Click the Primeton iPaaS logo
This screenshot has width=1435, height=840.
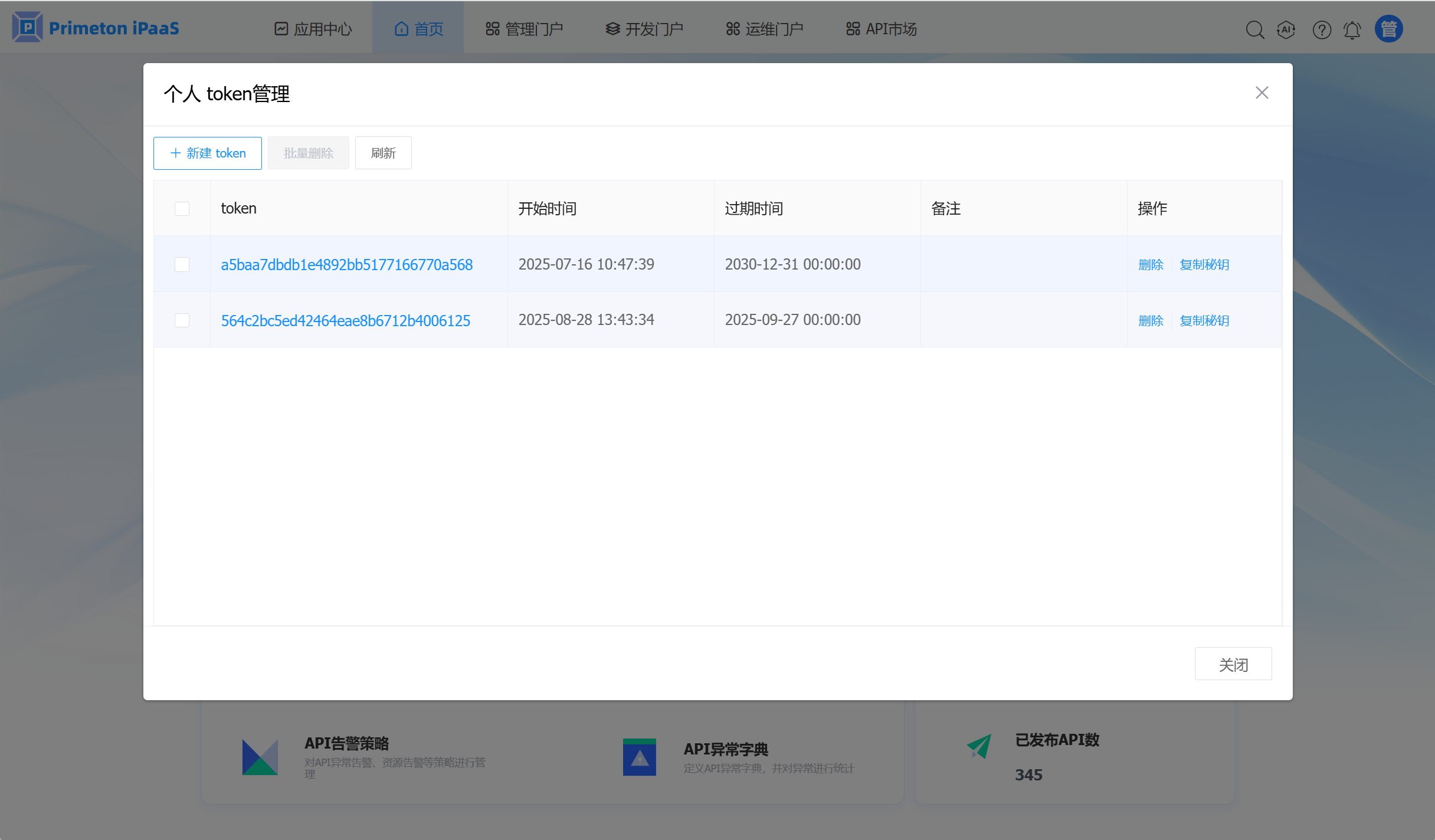point(96,28)
